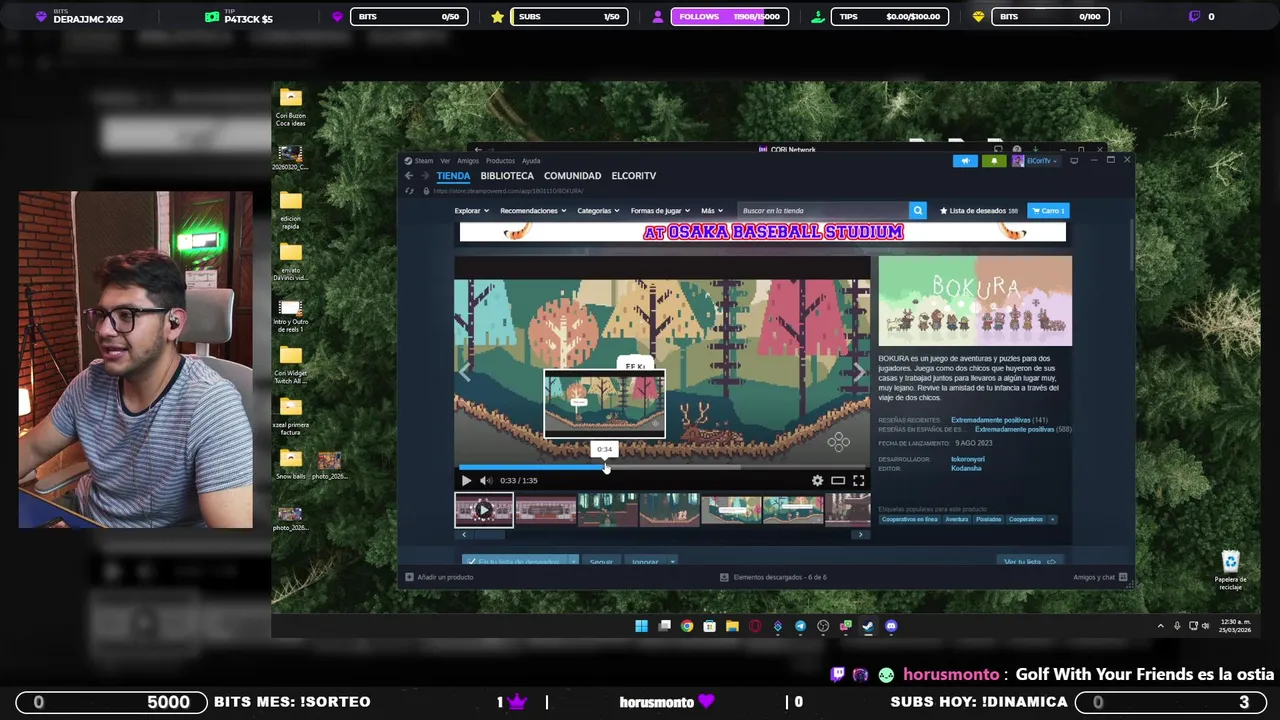This screenshot has width=1280, height=720.
Task: Open the COMUNIDAD tab
Action: 572,176
